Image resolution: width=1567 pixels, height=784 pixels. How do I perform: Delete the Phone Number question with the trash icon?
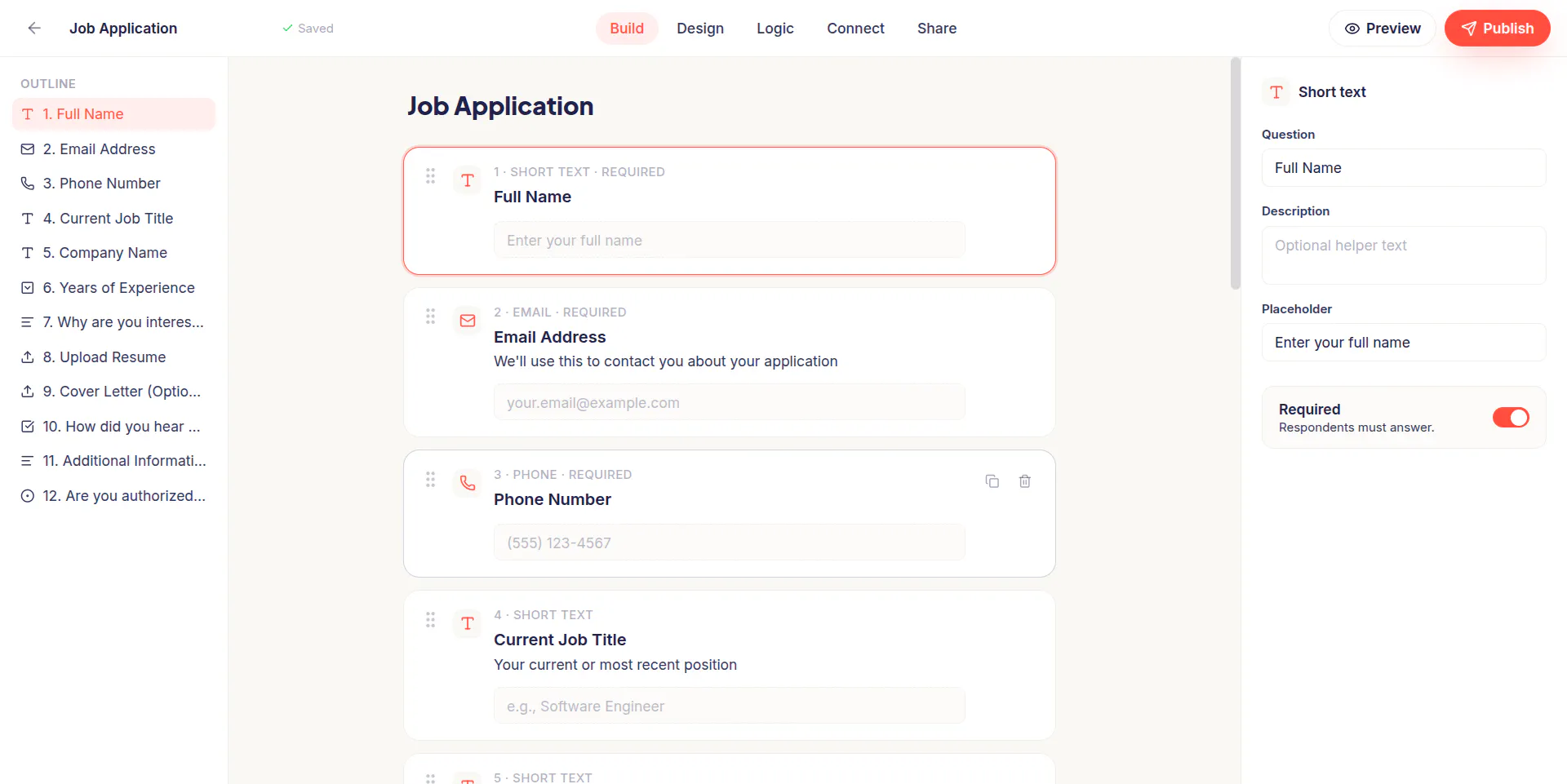pyautogui.click(x=1025, y=481)
